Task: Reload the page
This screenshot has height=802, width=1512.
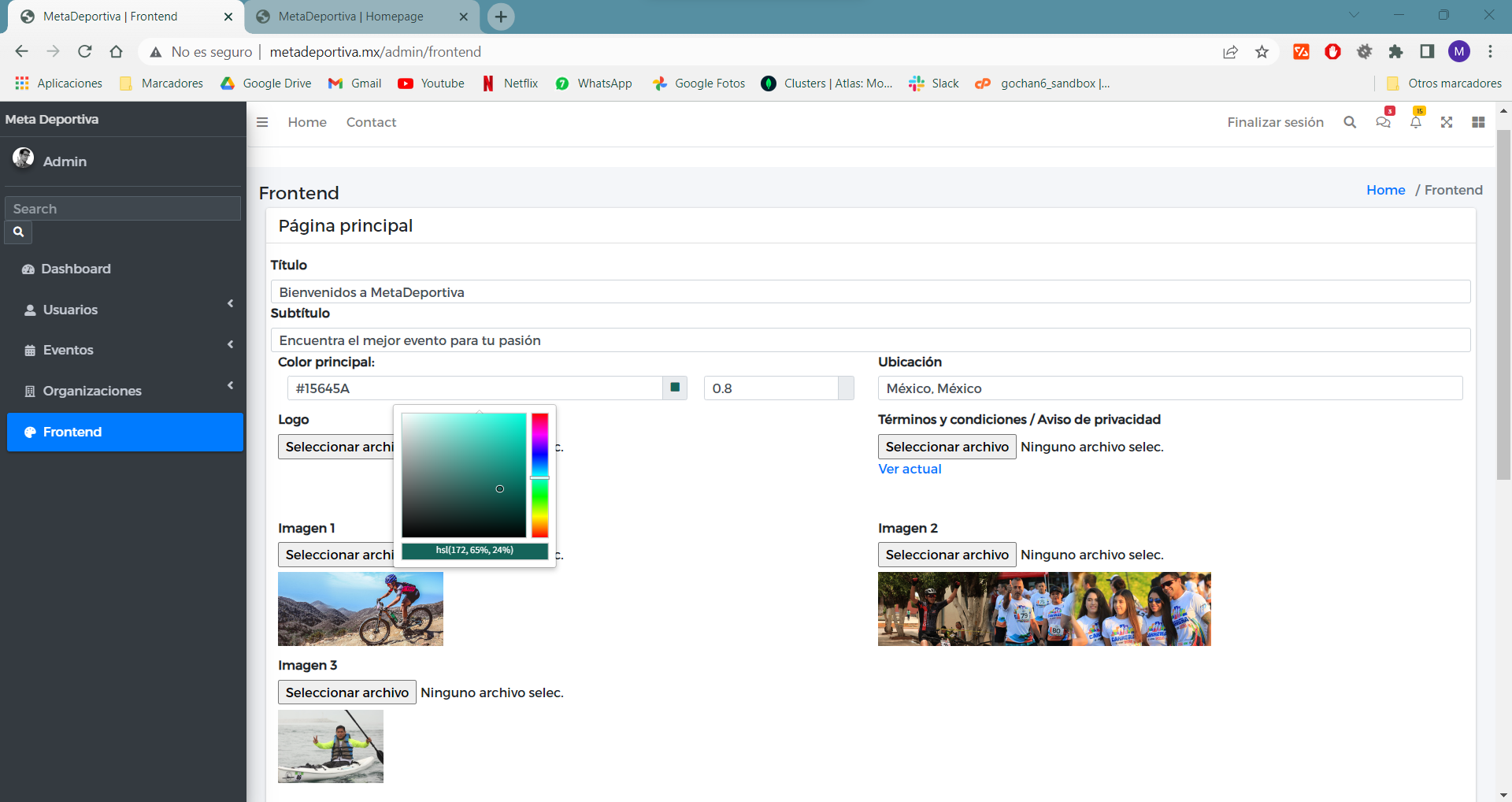Action: tap(84, 52)
